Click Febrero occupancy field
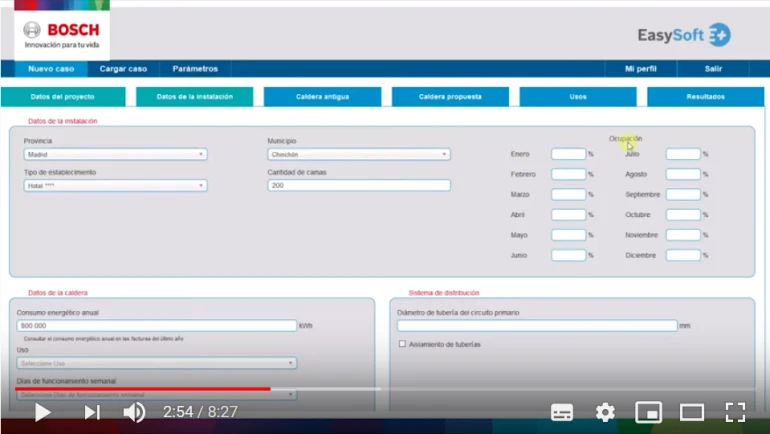770x434 pixels. pos(568,174)
